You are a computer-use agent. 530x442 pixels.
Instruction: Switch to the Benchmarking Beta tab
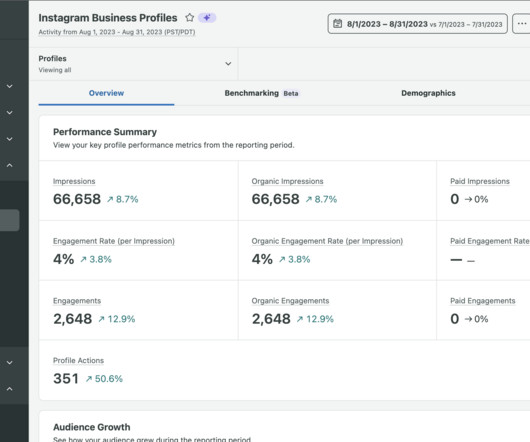262,93
